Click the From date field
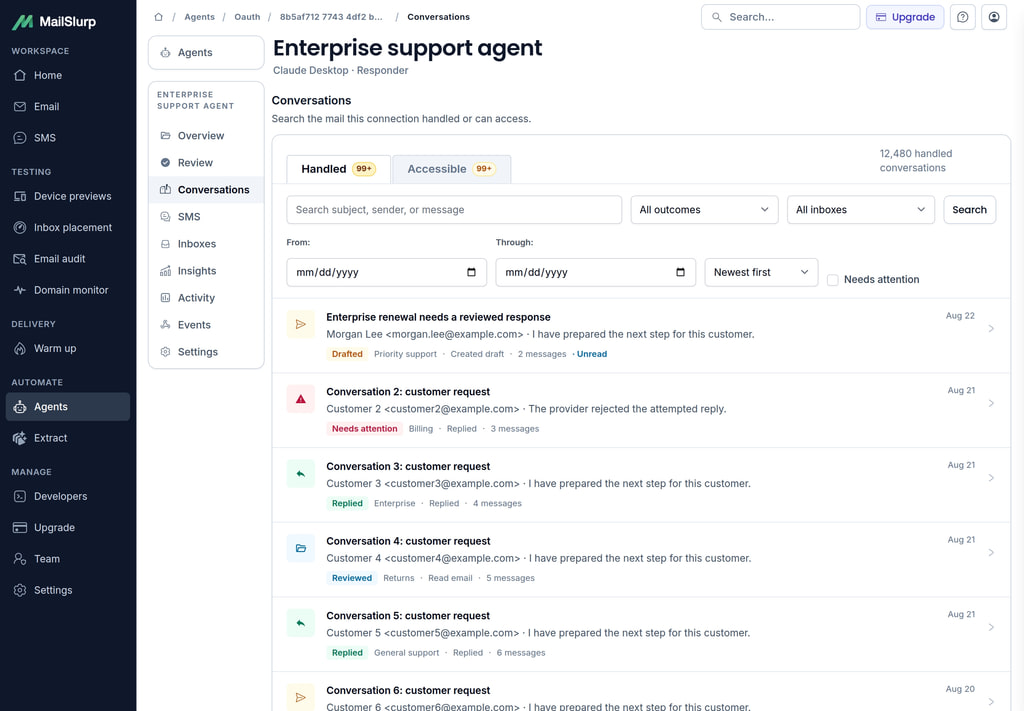The image size is (1024, 711). [387, 272]
